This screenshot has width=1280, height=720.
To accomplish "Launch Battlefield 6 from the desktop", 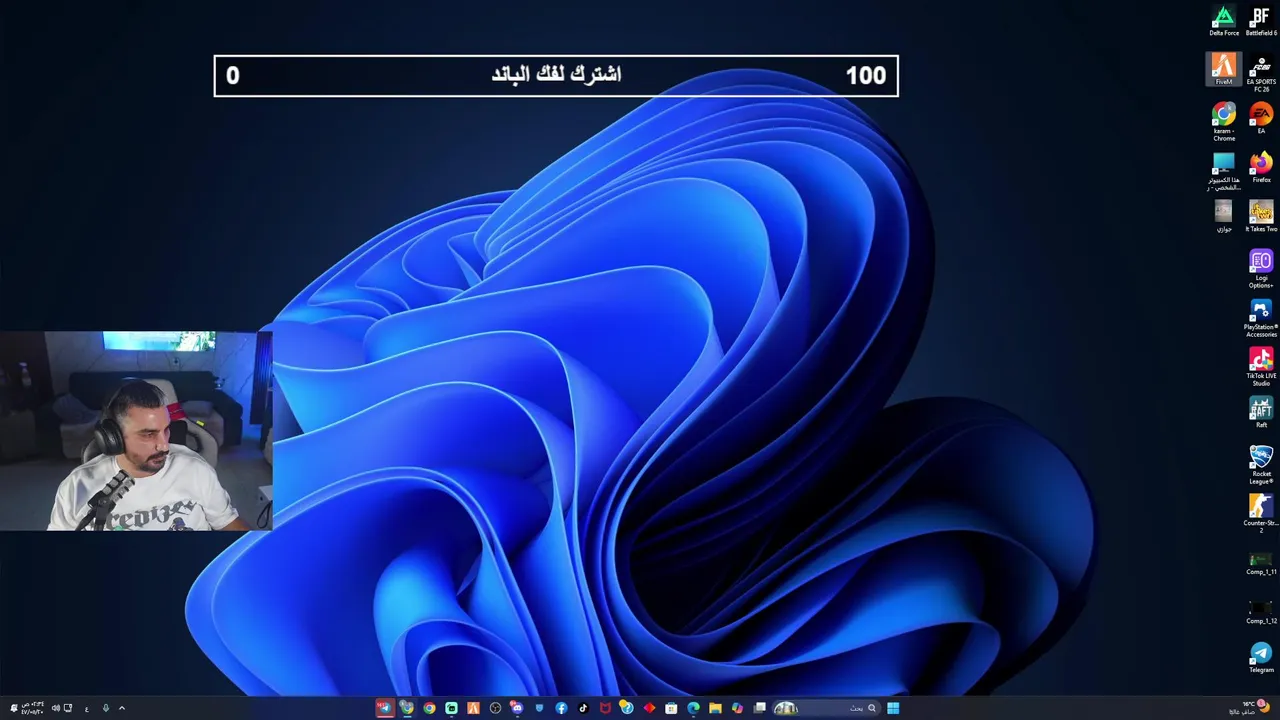I will (x=1261, y=21).
